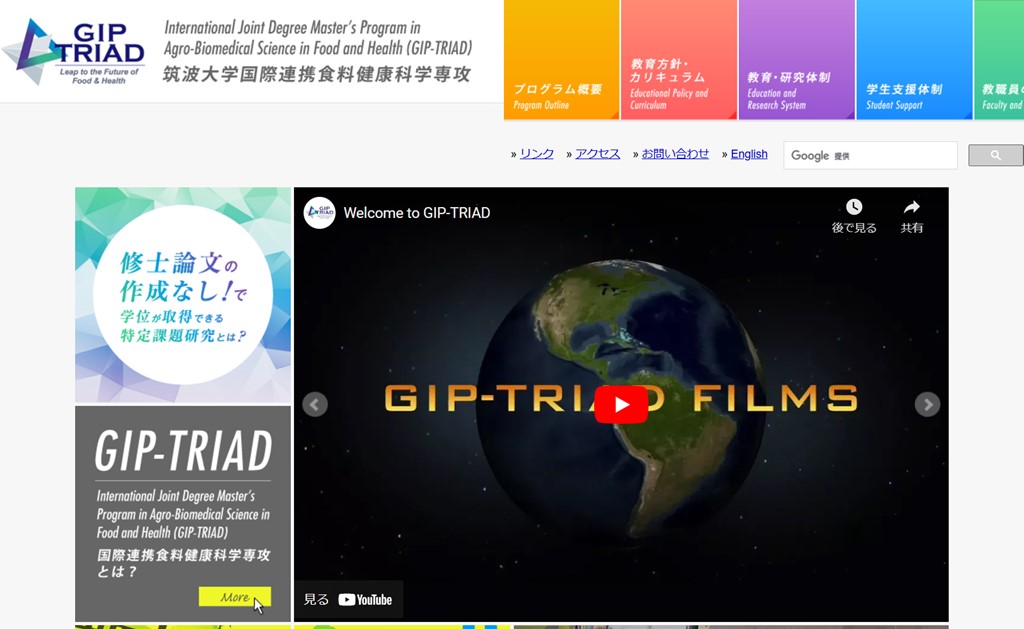Open the プログラム概要 Program Outline menu tile
The image size is (1024, 629).
[x=561, y=59]
